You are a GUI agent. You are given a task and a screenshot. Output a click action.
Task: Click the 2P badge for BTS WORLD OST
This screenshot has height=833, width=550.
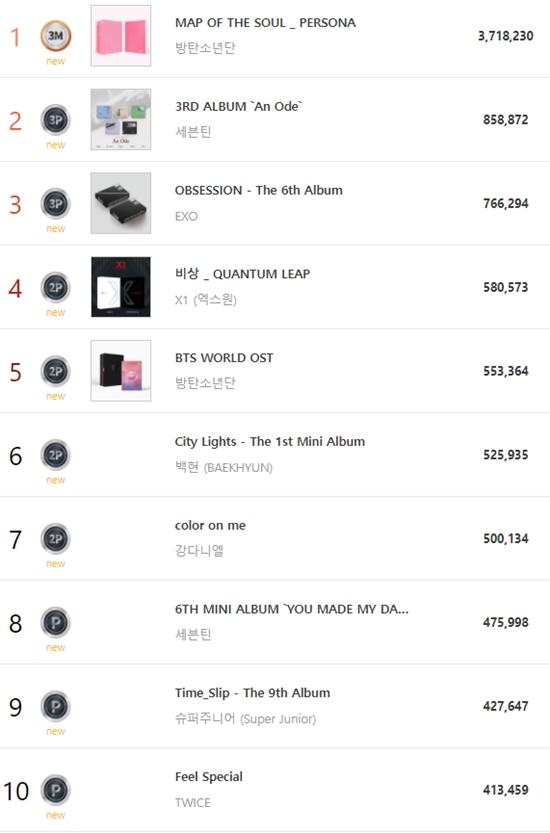(x=55, y=371)
